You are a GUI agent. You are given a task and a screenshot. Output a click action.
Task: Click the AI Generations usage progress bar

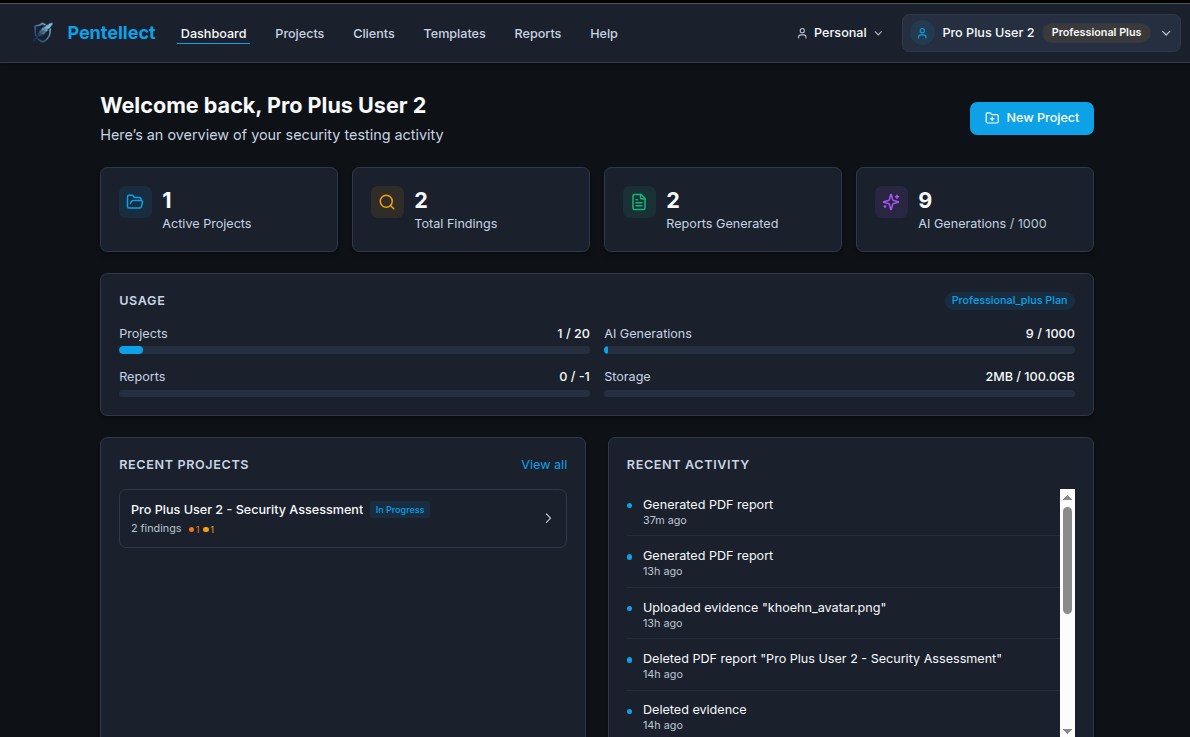(839, 350)
